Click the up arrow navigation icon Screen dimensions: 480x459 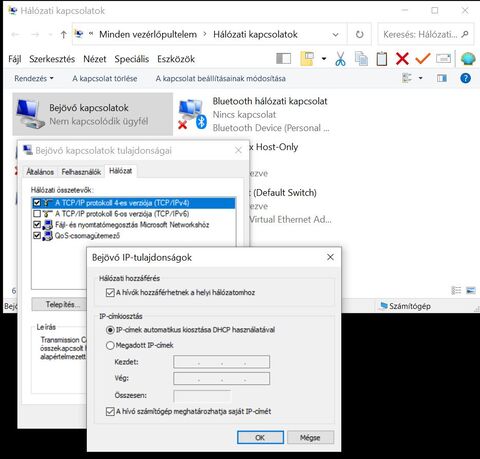pyautogui.click(x=63, y=34)
